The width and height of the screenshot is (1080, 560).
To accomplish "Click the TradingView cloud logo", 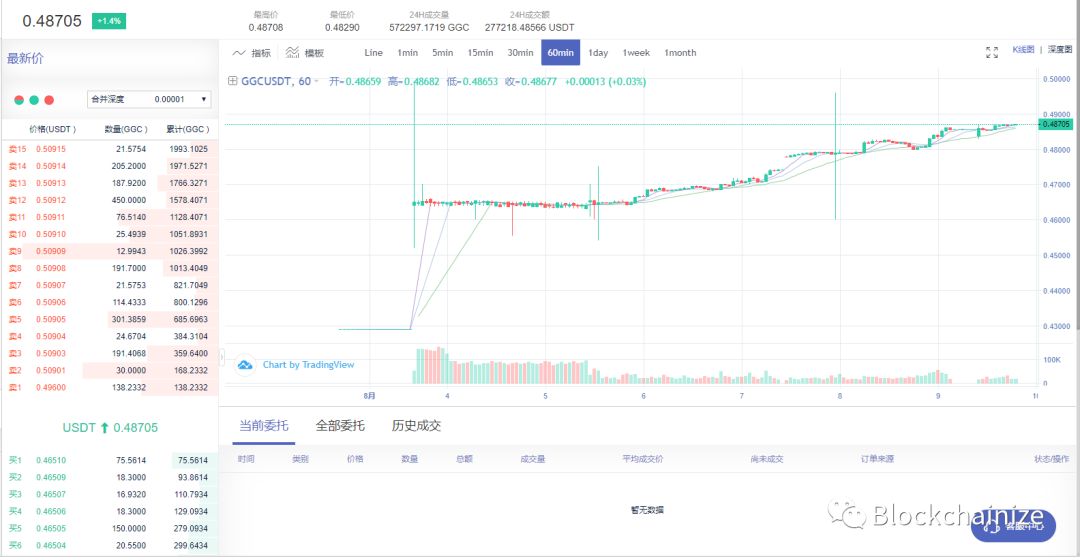I will [245, 365].
